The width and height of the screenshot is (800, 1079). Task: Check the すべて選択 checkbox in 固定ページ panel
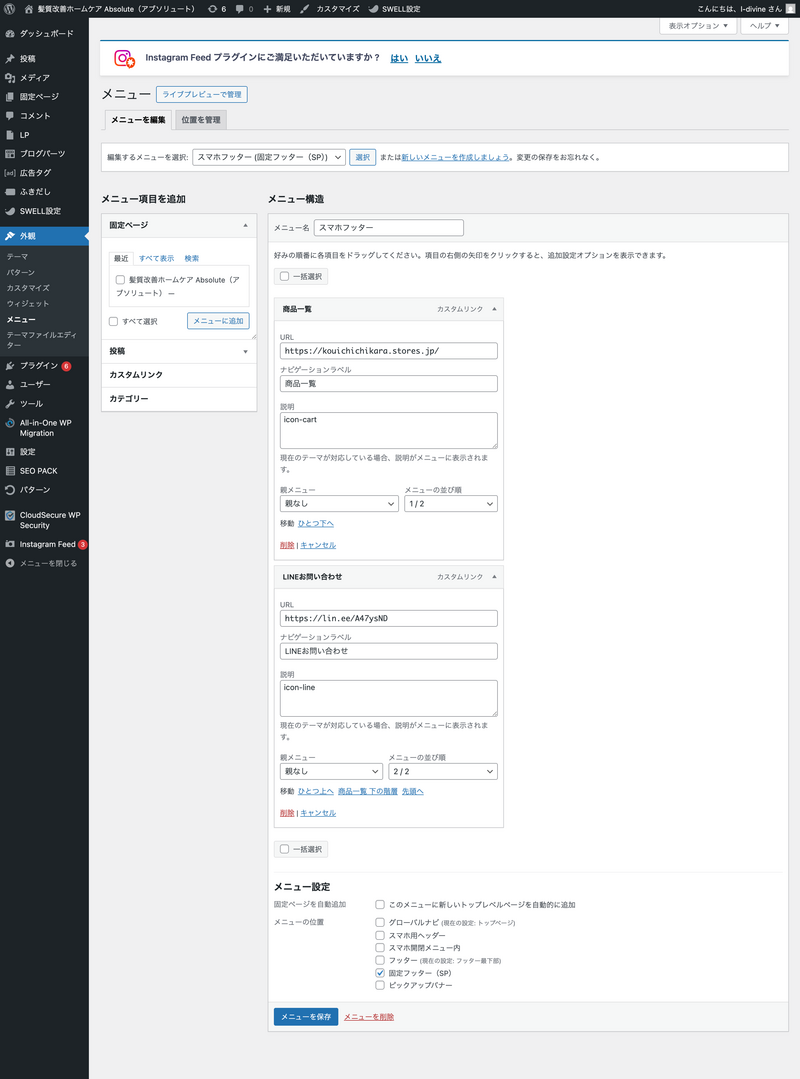coord(114,321)
